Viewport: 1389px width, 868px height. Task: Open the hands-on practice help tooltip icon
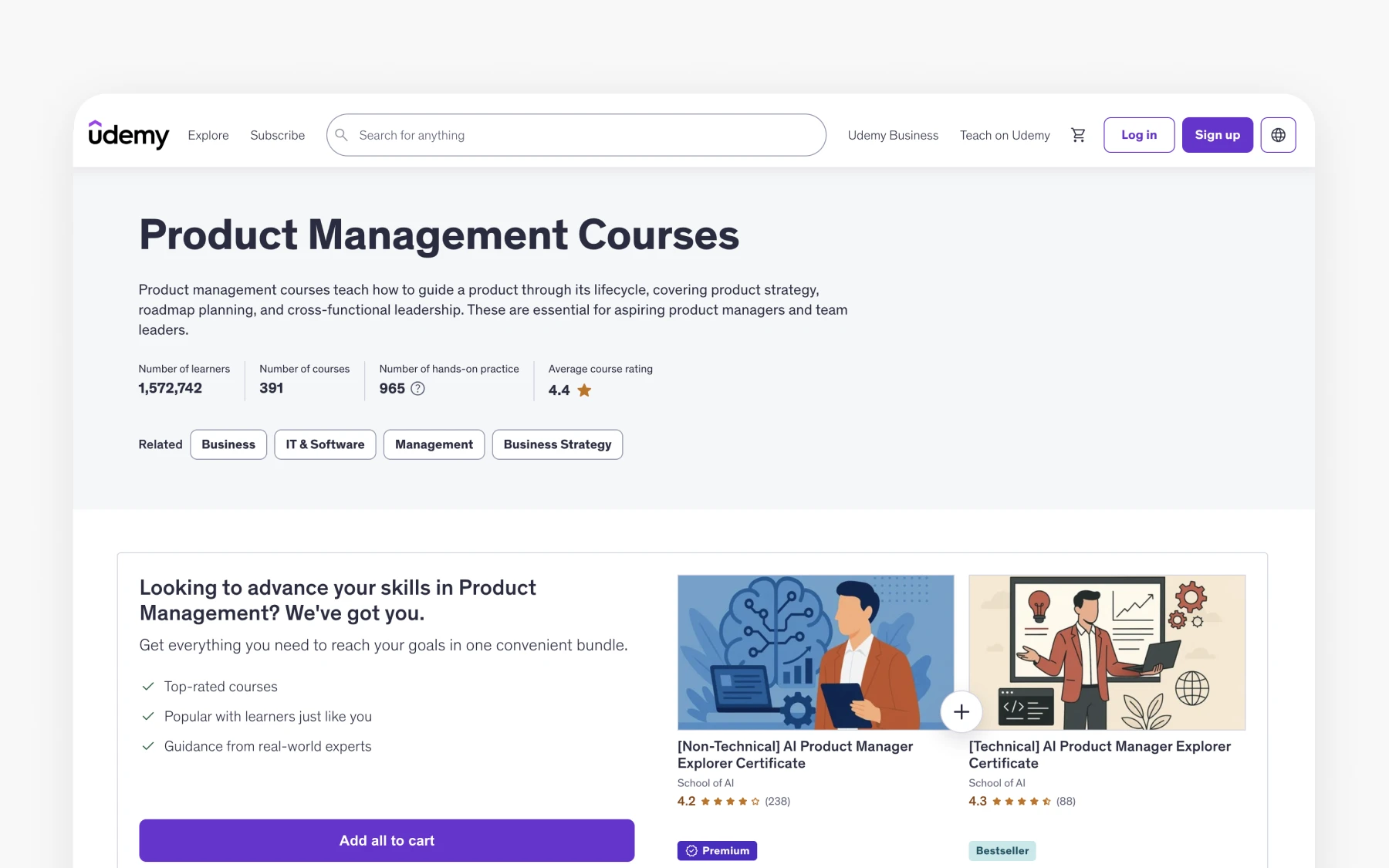[417, 388]
